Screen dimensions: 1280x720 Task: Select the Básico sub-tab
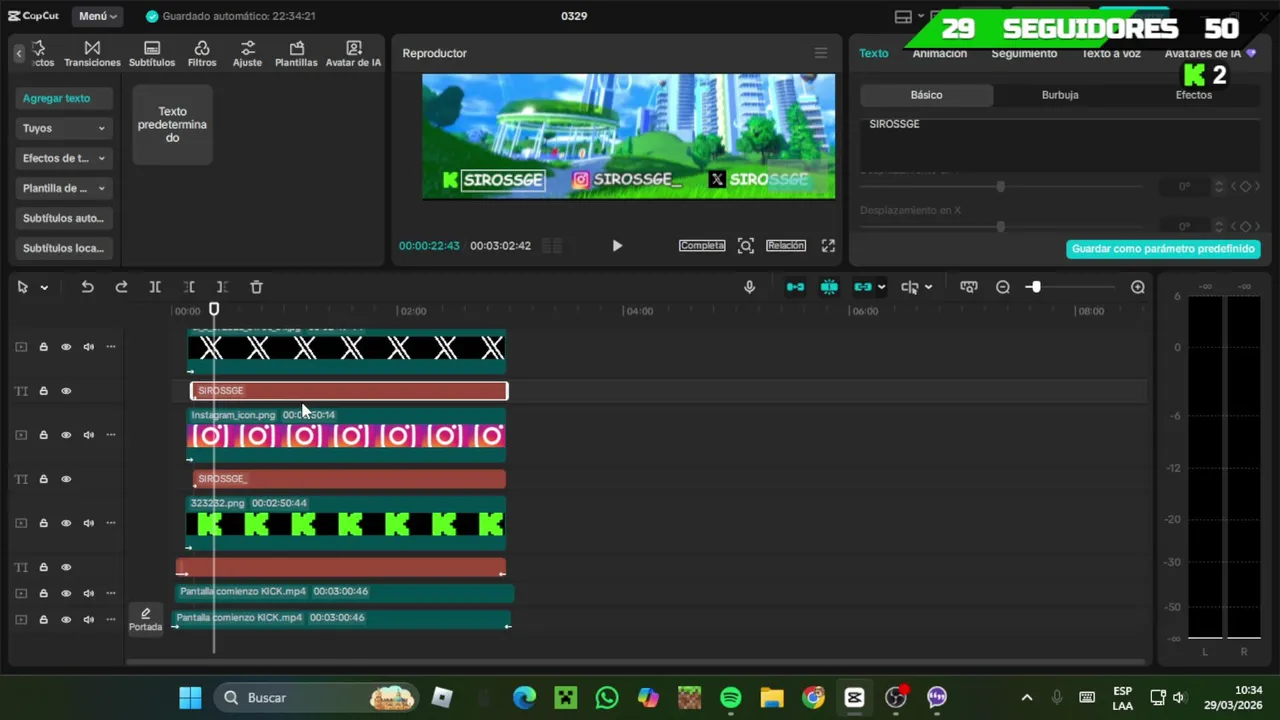(x=926, y=95)
